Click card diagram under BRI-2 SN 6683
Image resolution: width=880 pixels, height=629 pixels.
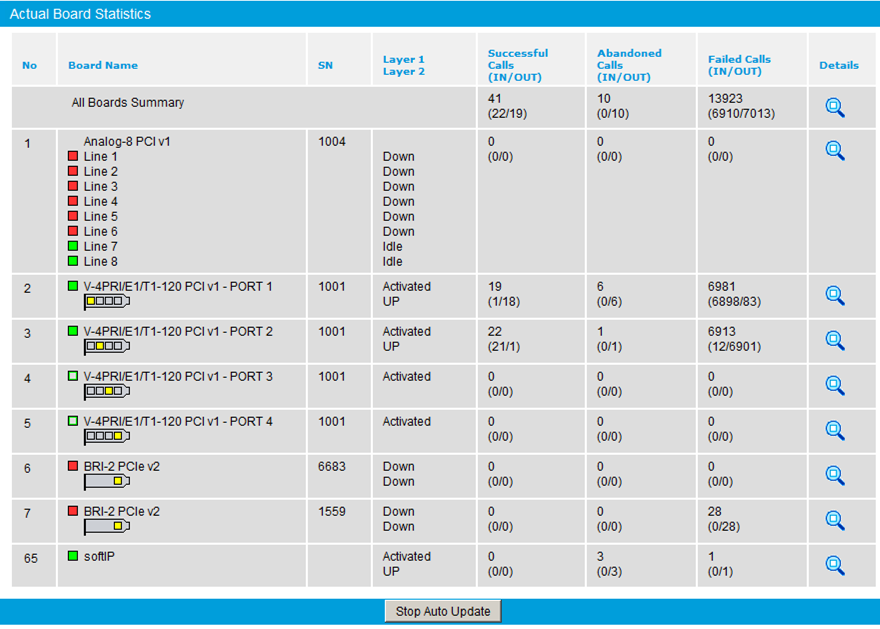pyautogui.click(x=107, y=482)
